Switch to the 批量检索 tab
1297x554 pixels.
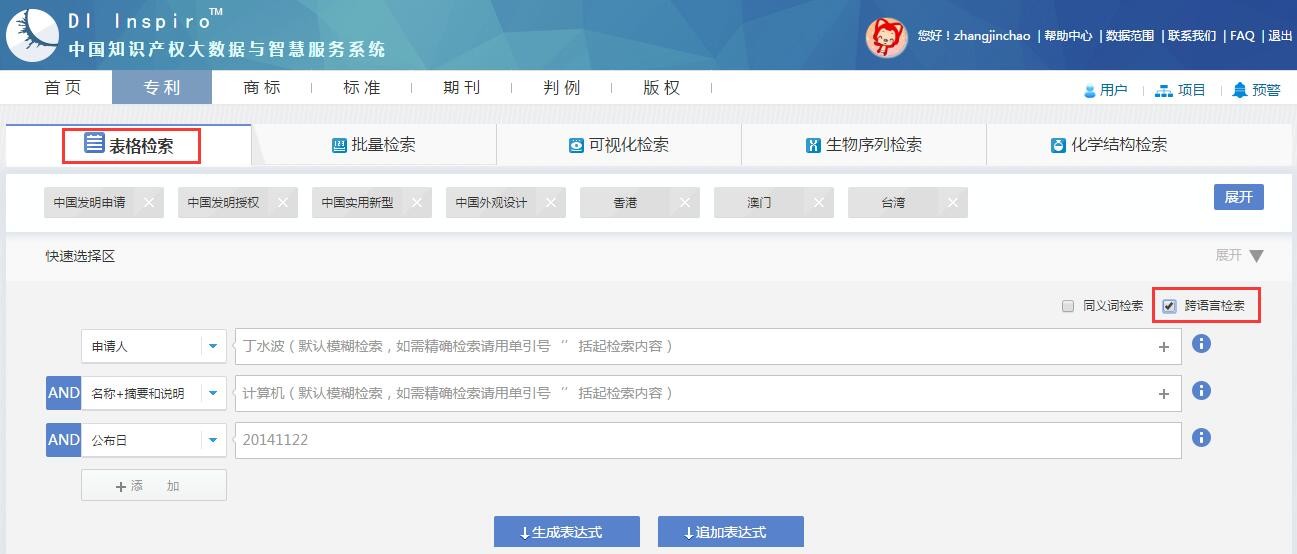click(374, 145)
